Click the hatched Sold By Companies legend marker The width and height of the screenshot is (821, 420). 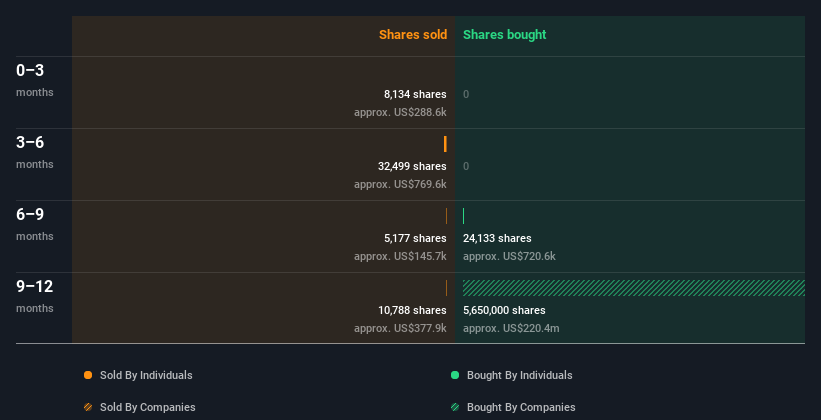(88, 407)
